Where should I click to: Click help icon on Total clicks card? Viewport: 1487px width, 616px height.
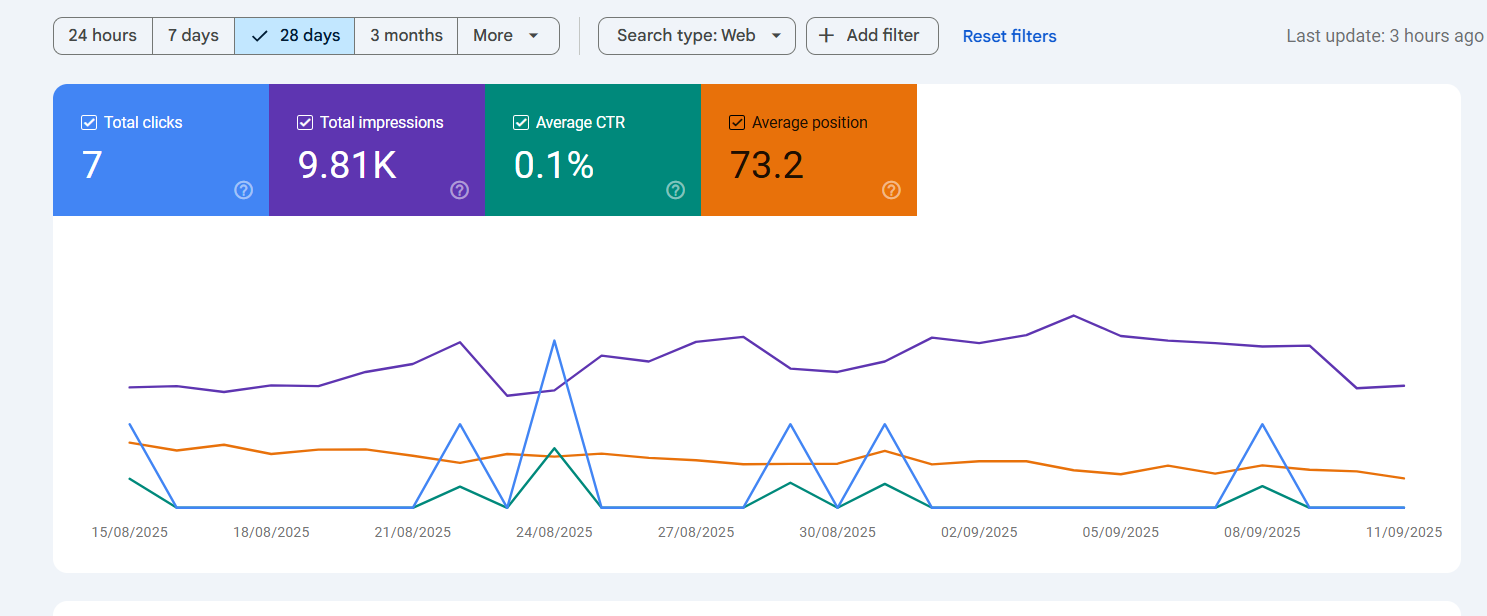pos(243,190)
